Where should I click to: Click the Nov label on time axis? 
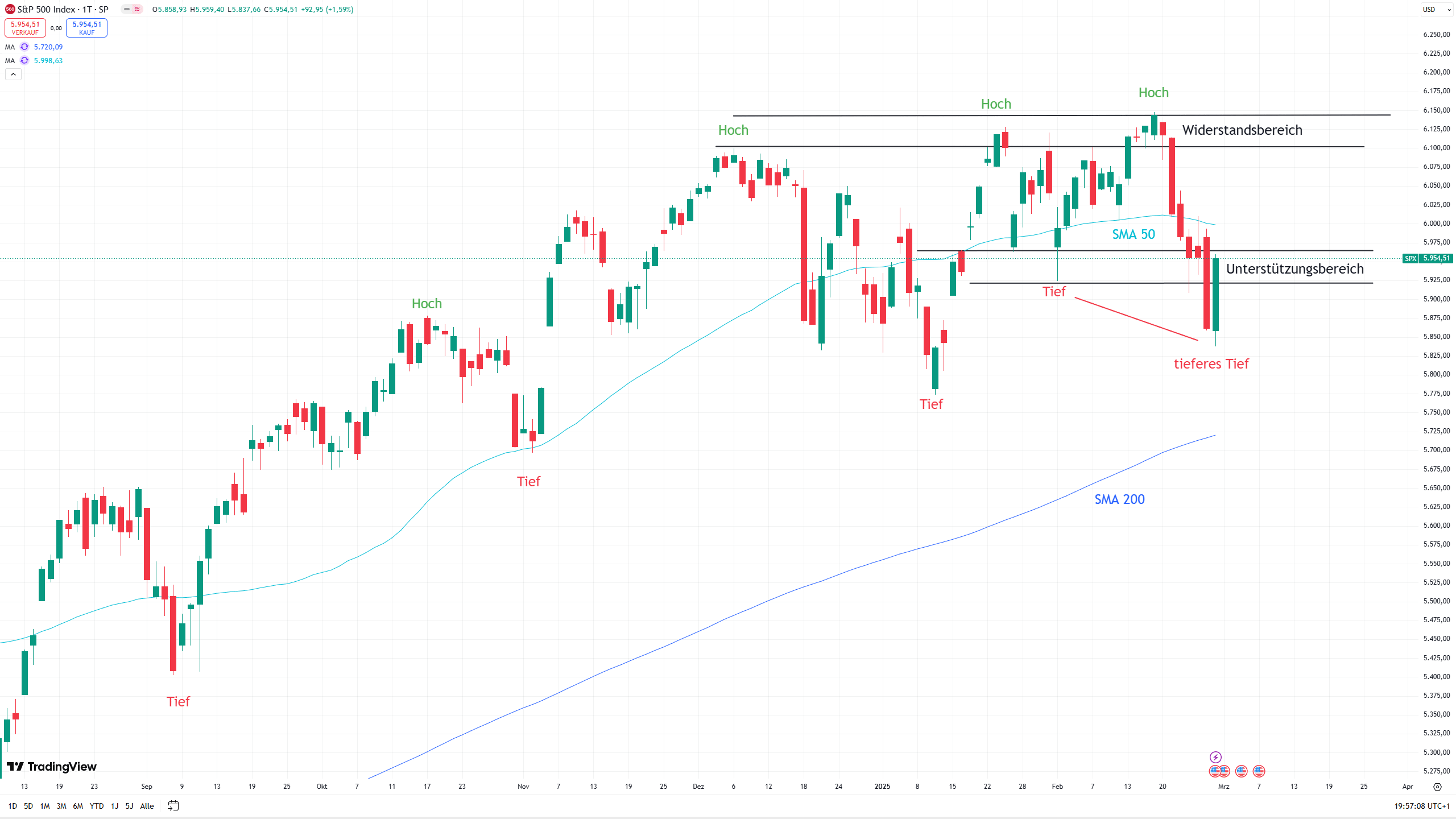(523, 787)
